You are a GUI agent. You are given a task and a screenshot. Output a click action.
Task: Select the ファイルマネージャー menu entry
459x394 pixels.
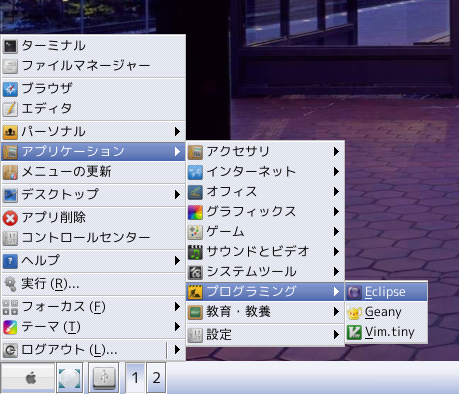93,66
